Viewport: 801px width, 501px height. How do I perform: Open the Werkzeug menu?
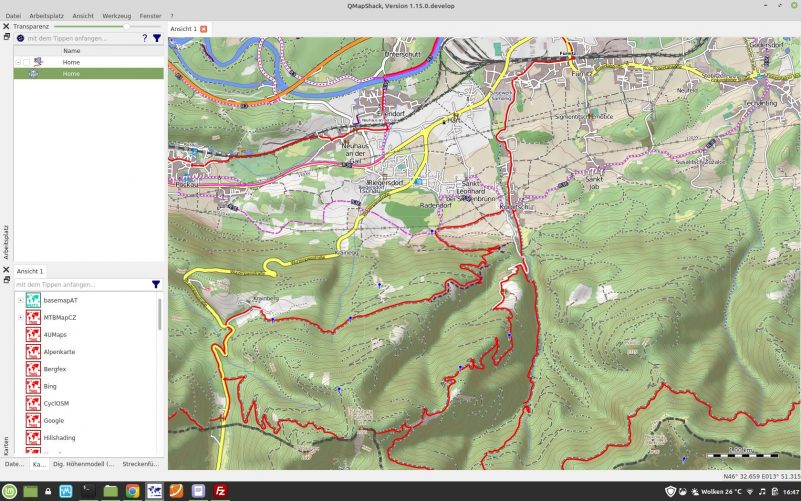coord(116,16)
